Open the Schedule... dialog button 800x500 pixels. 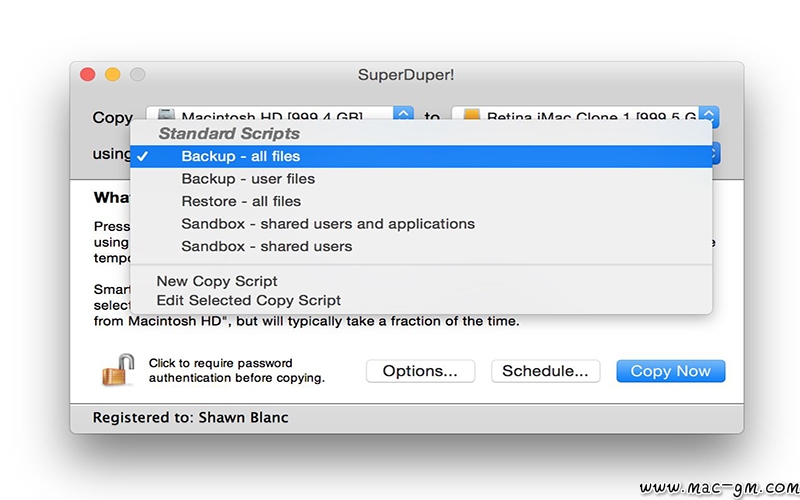[545, 371]
